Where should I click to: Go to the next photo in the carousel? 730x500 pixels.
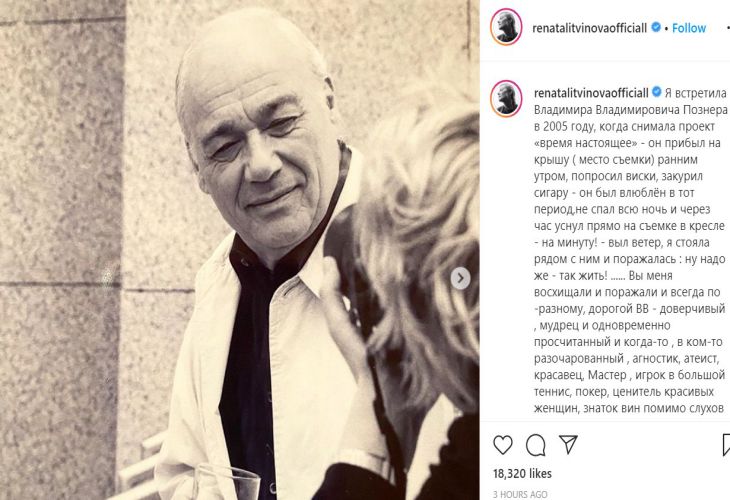pyautogui.click(x=460, y=278)
